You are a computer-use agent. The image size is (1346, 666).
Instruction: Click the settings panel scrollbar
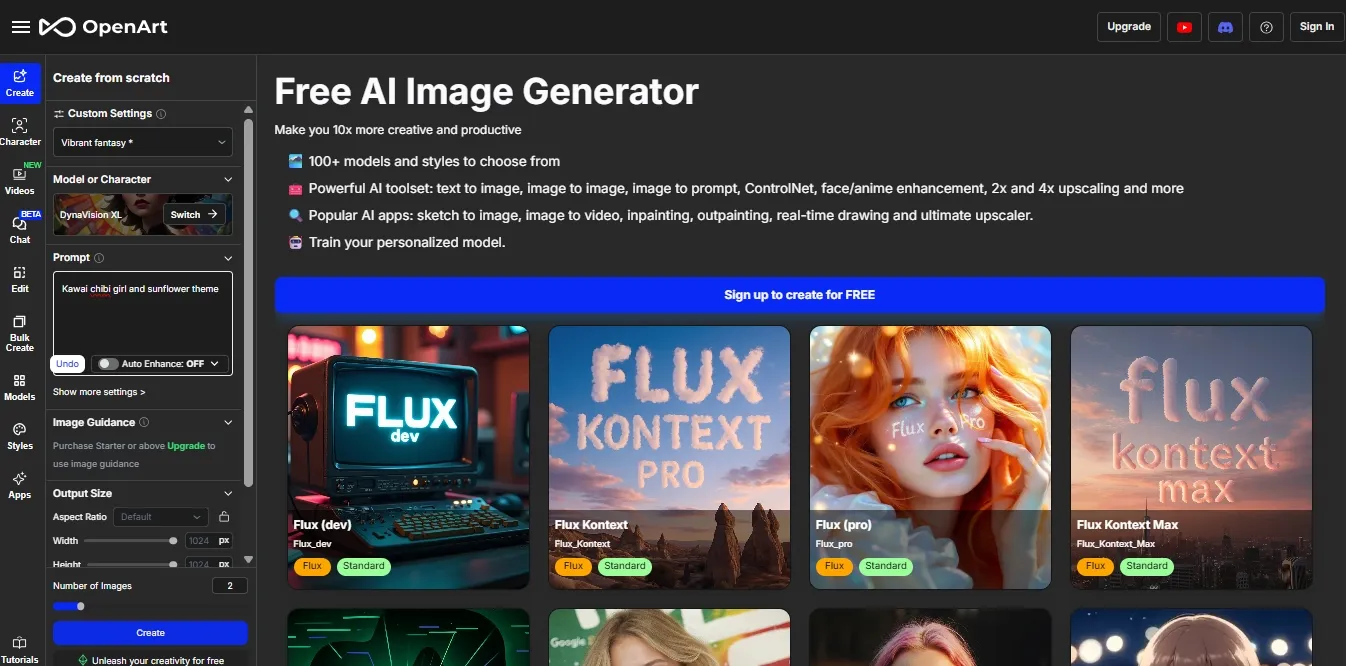pyautogui.click(x=249, y=303)
